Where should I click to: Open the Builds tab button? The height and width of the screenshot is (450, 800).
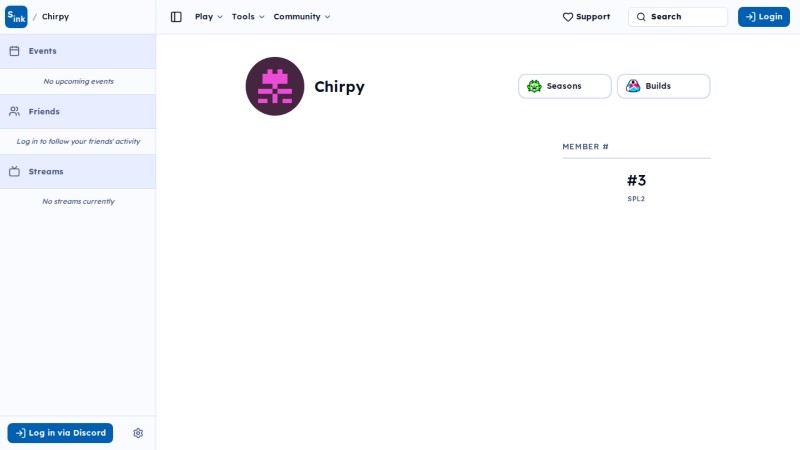pyautogui.click(x=663, y=86)
